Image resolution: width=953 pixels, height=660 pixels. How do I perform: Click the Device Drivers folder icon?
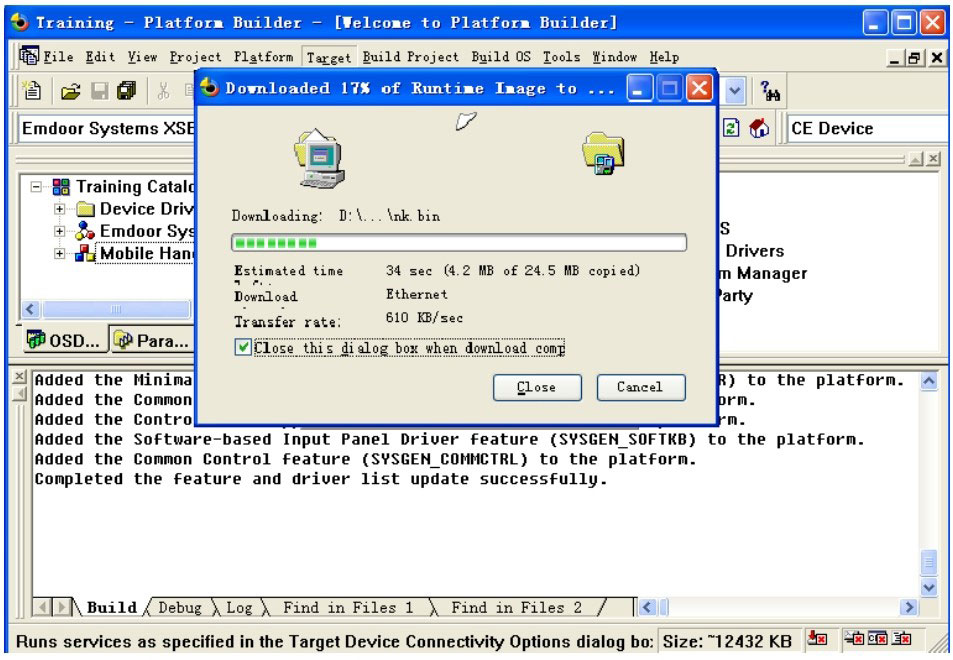click(x=86, y=209)
